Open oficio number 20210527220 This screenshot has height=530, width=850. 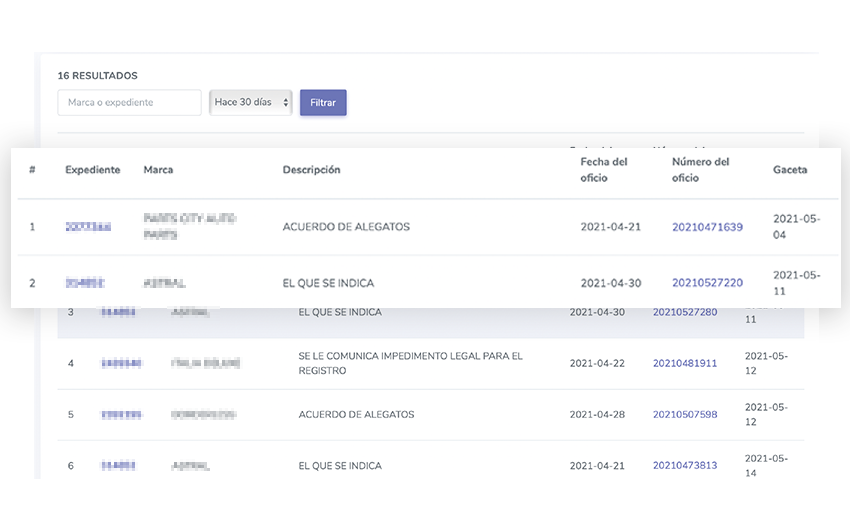(707, 283)
